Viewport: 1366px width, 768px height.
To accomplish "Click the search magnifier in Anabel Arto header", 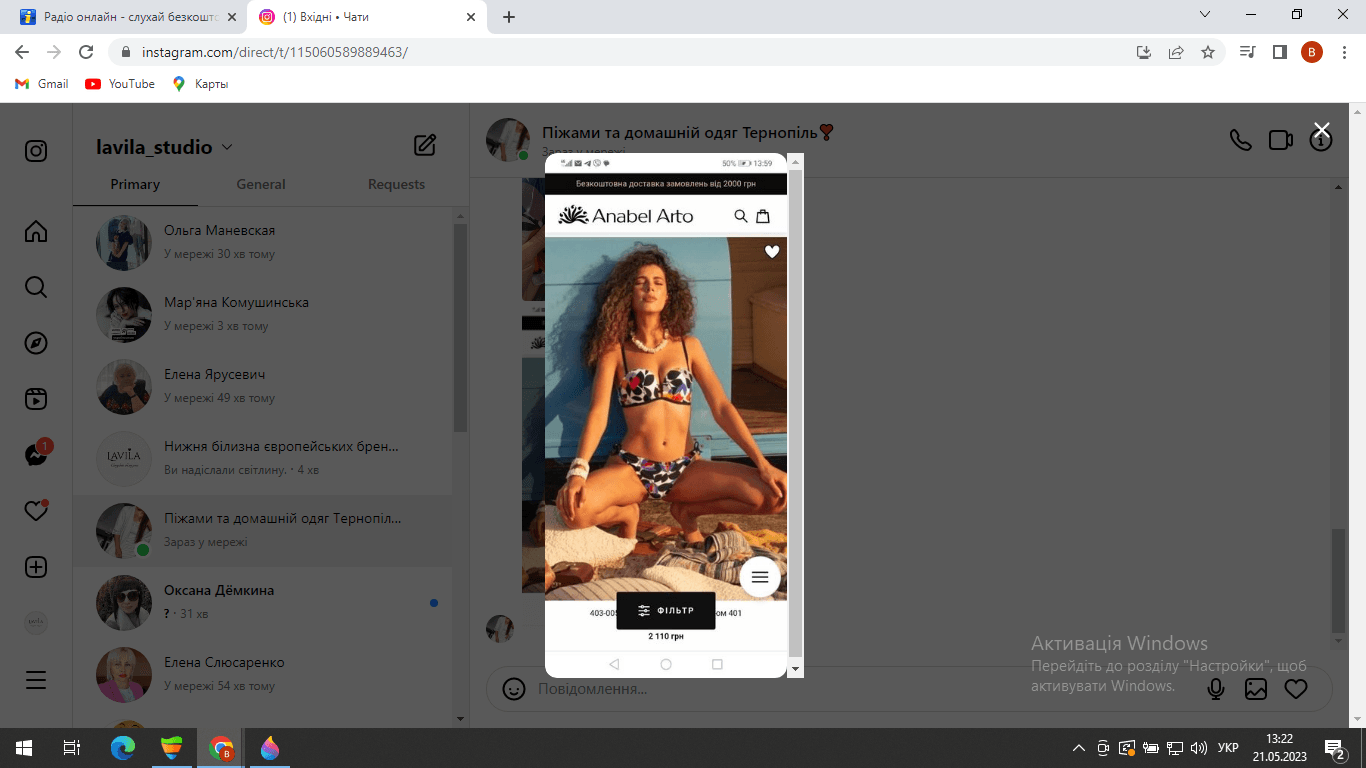I will tap(741, 216).
